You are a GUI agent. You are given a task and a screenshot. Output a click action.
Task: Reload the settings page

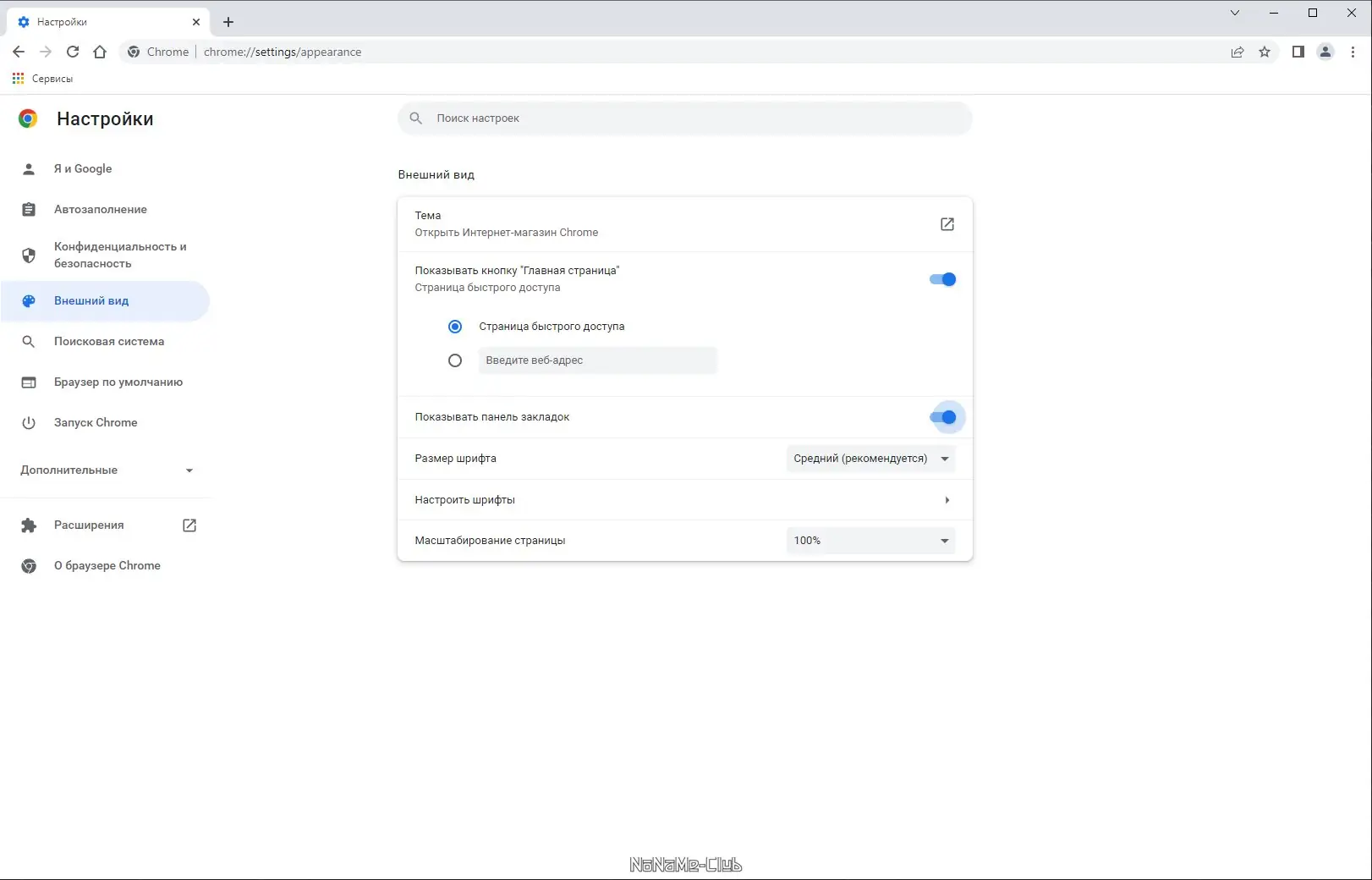[73, 52]
